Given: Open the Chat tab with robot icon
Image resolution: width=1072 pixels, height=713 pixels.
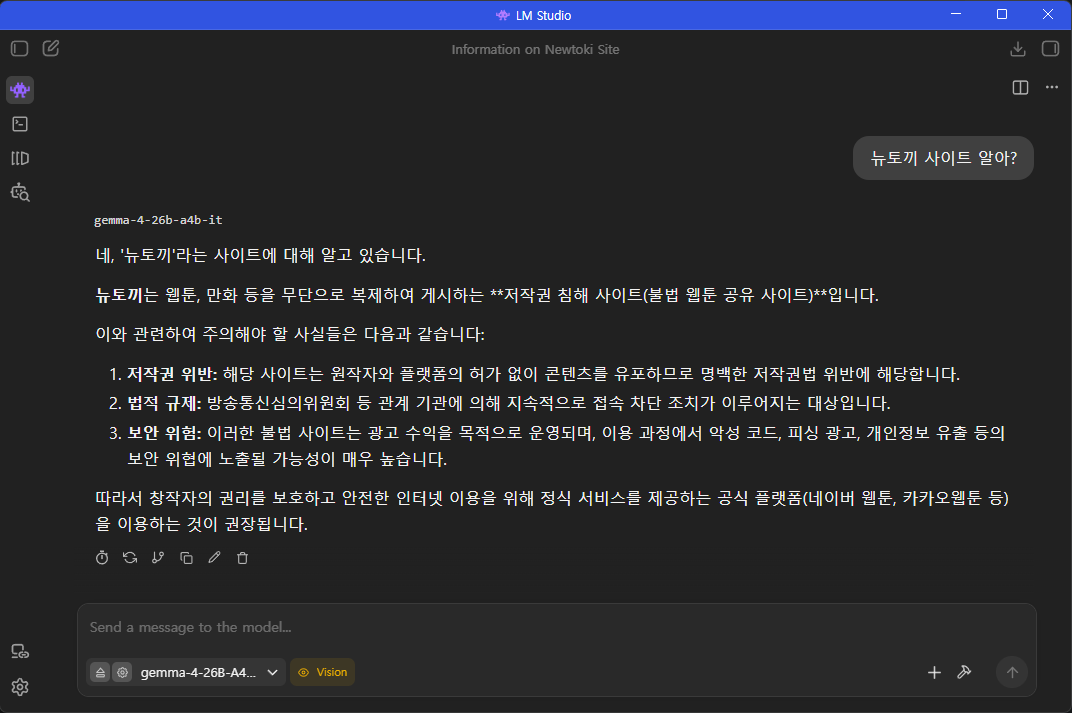Looking at the screenshot, I should [x=20, y=90].
